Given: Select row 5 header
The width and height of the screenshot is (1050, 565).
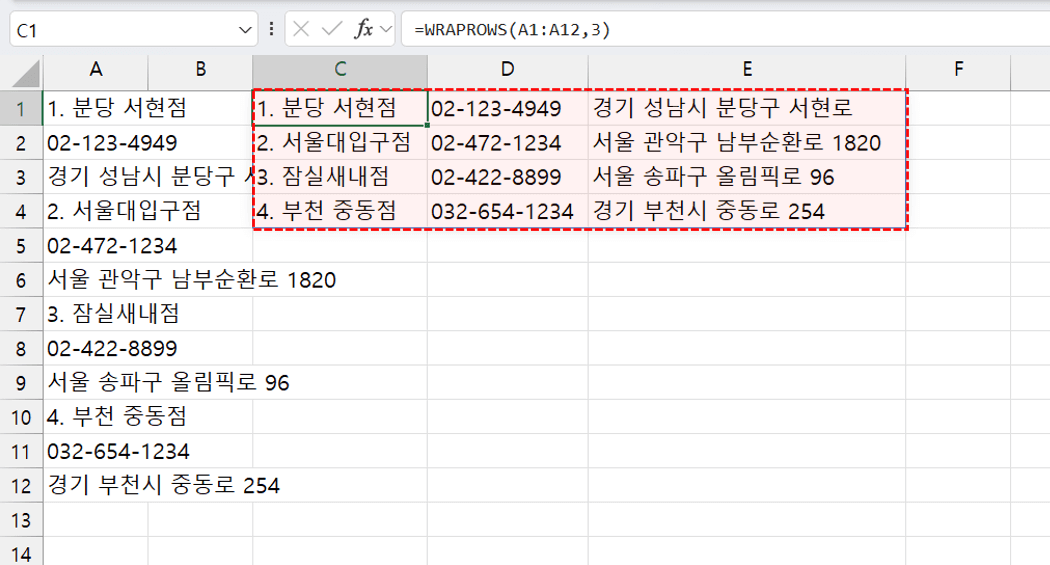Looking at the screenshot, I should tap(21, 246).
